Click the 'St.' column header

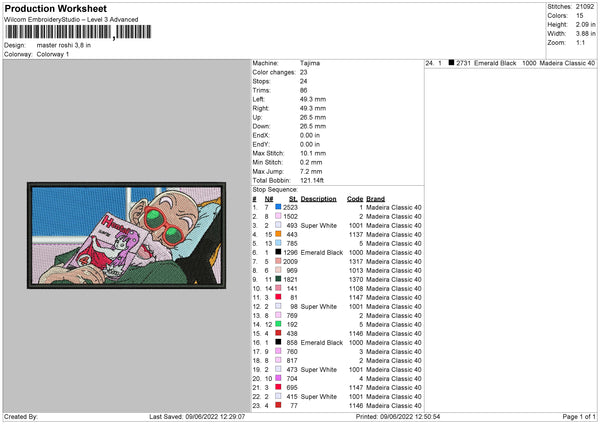pos(293,199)
